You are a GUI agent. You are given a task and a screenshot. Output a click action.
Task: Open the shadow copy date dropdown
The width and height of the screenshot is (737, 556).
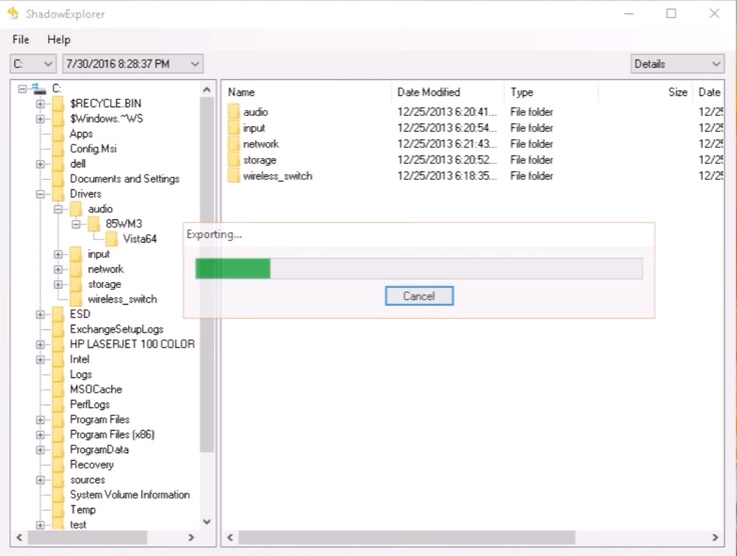(133, 64)
